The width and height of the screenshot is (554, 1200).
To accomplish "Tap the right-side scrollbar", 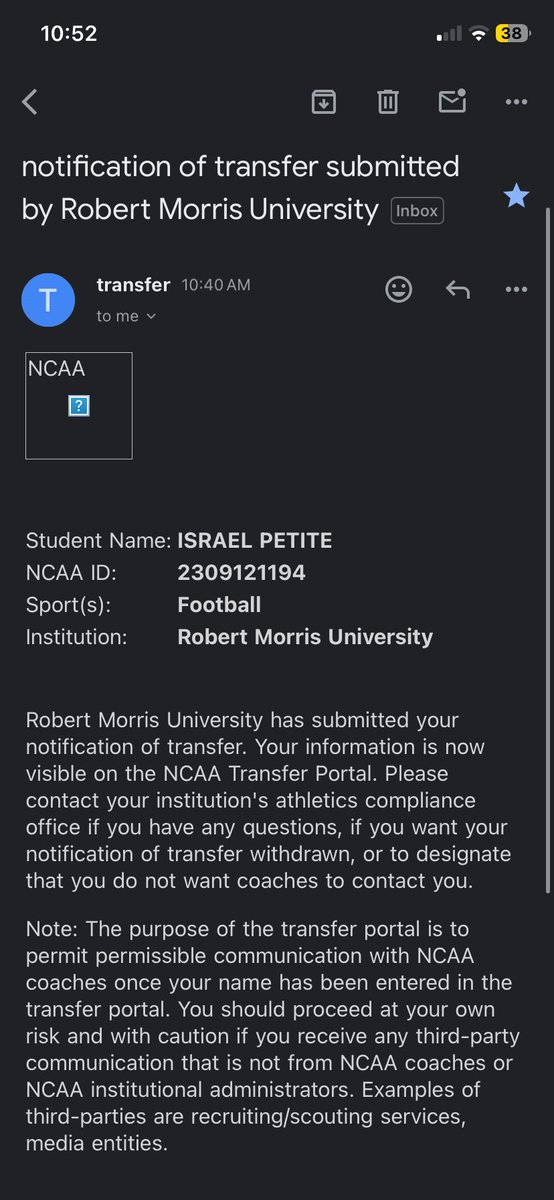I will tap(547, 550).
